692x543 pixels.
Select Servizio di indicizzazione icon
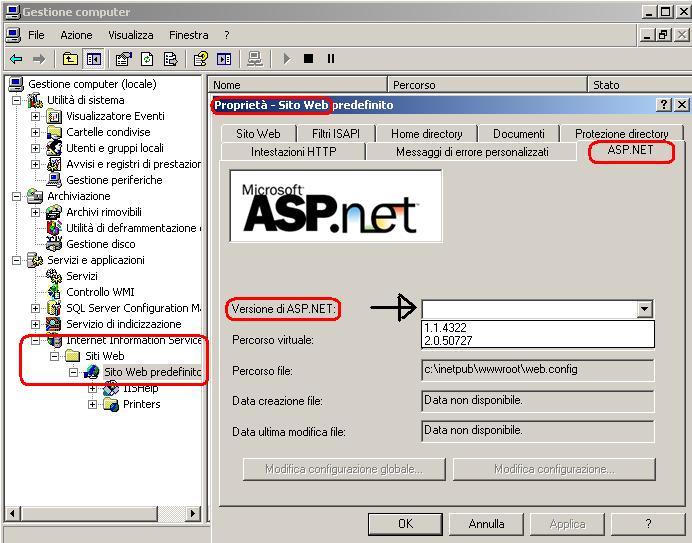point(54,324)
